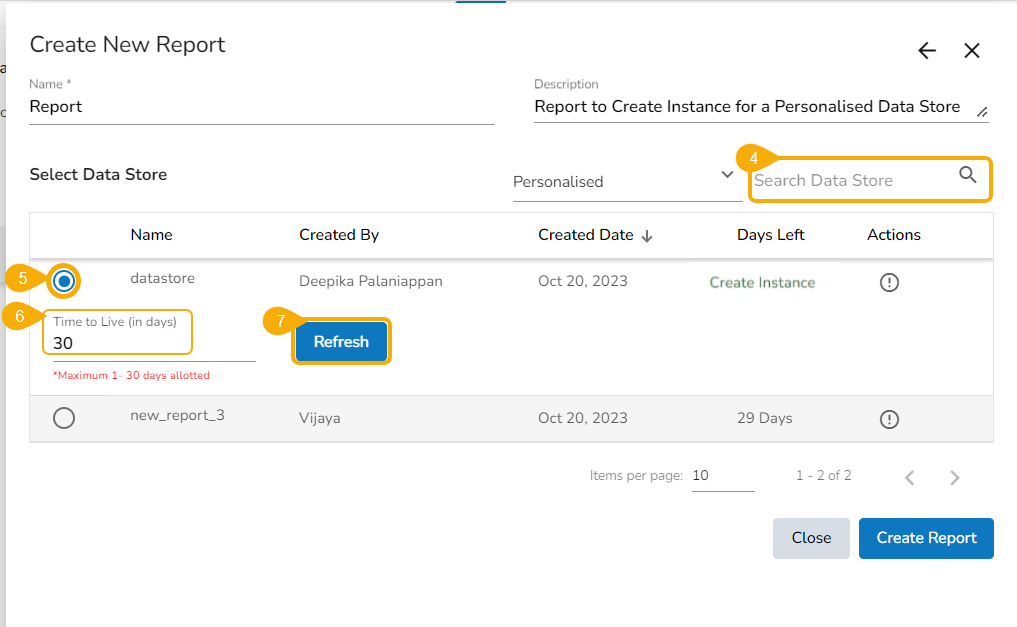1017x627 pixels.
Task: Click the back arrow icon
Action: click(x=927, y=51)
